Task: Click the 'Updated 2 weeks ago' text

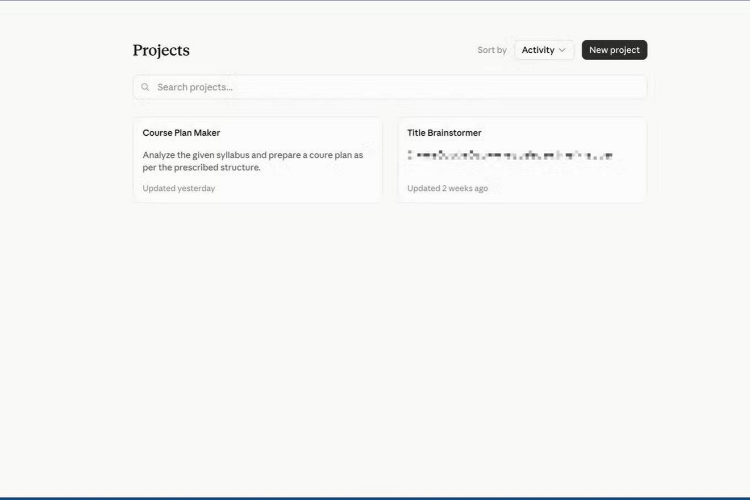Action: 447,188
